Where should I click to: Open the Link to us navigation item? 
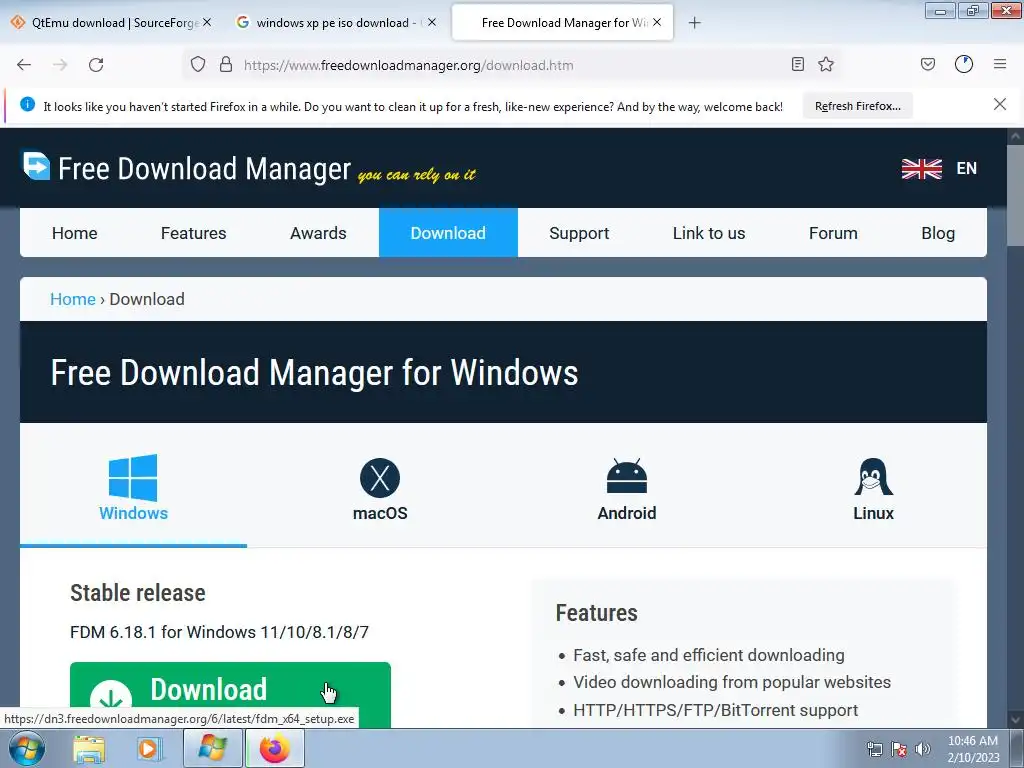(709, 233)
